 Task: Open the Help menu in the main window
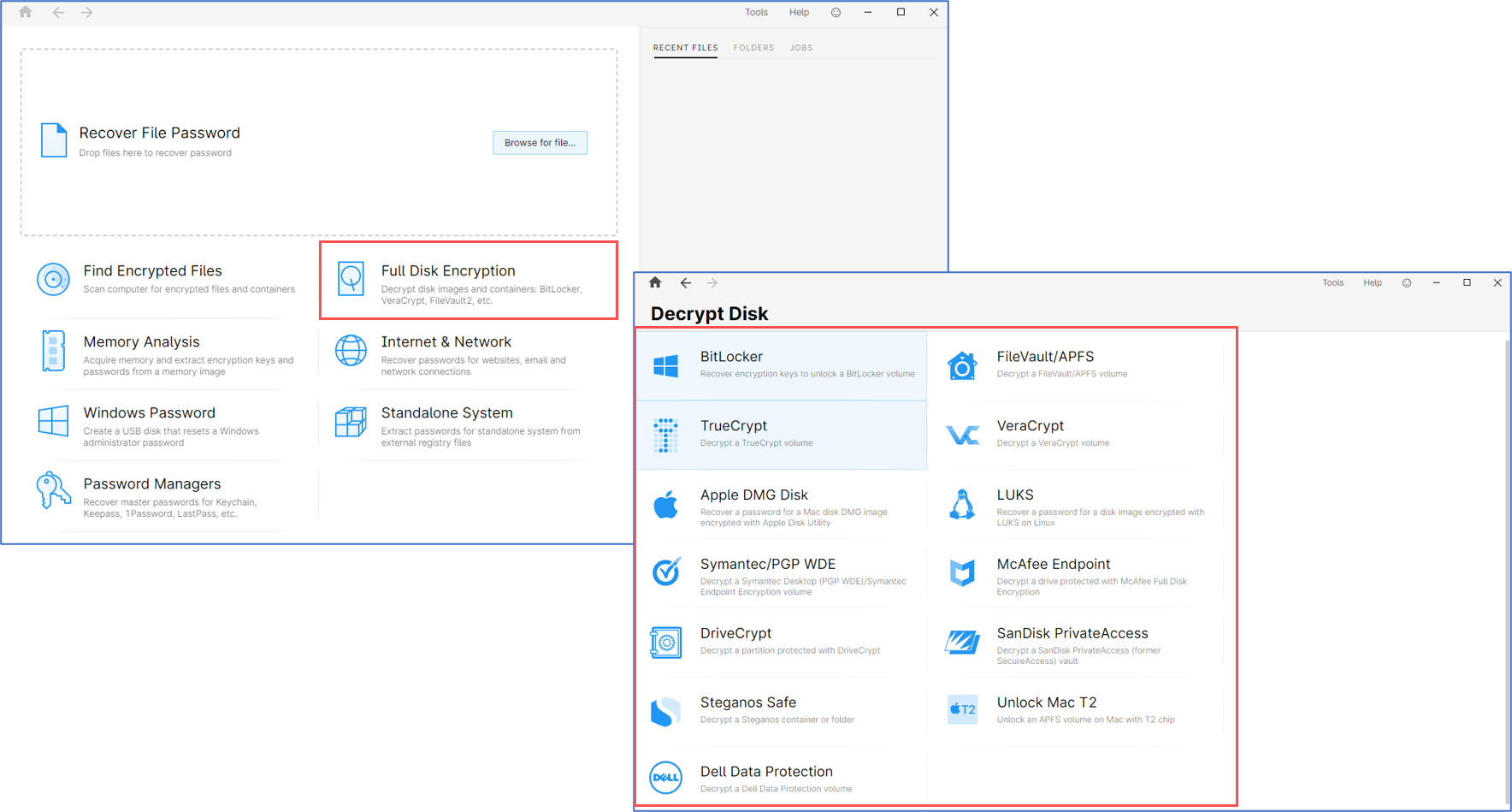(x=799, y=12)
